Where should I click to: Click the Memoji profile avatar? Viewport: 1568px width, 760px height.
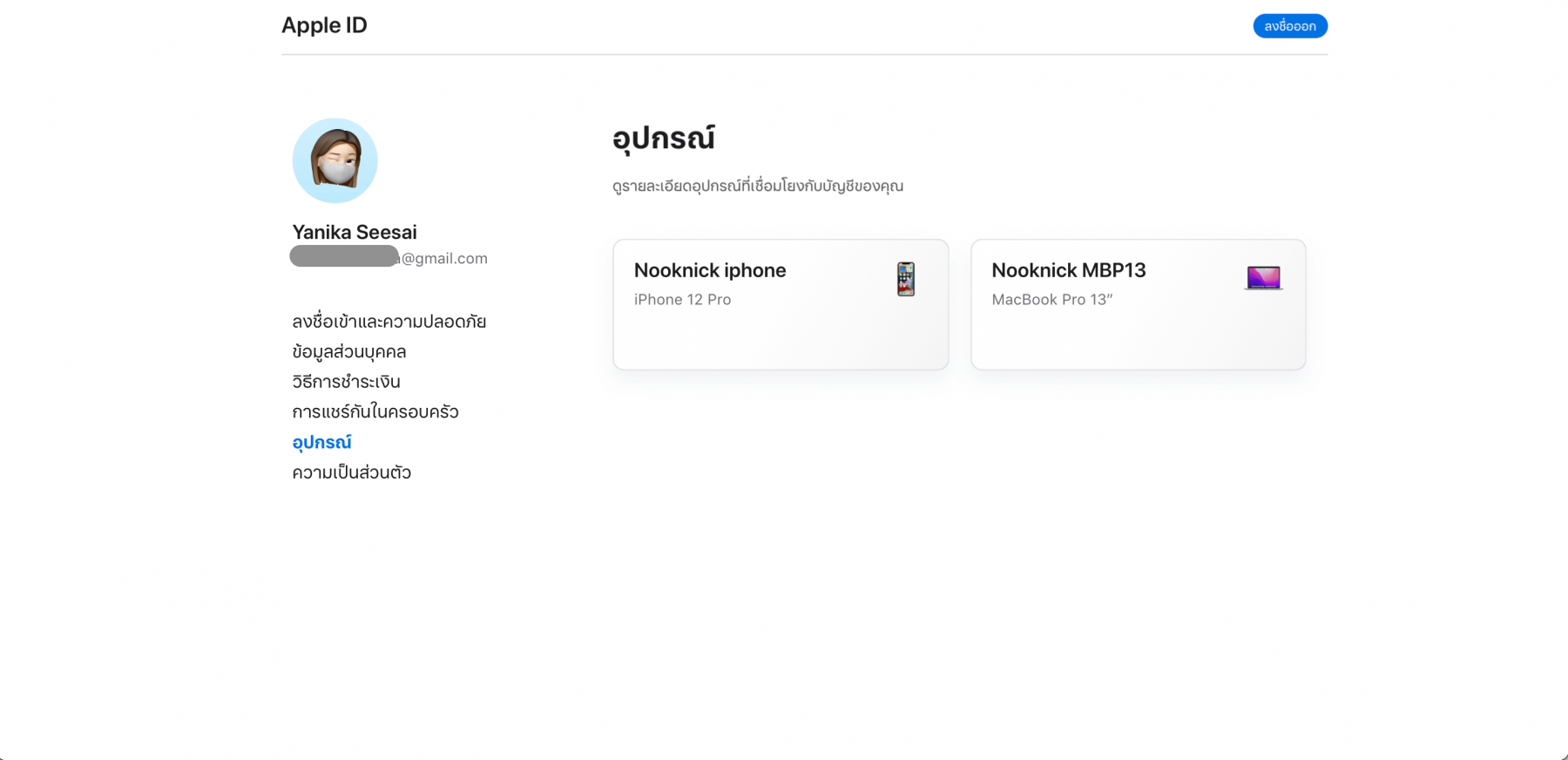pos(335,161)
